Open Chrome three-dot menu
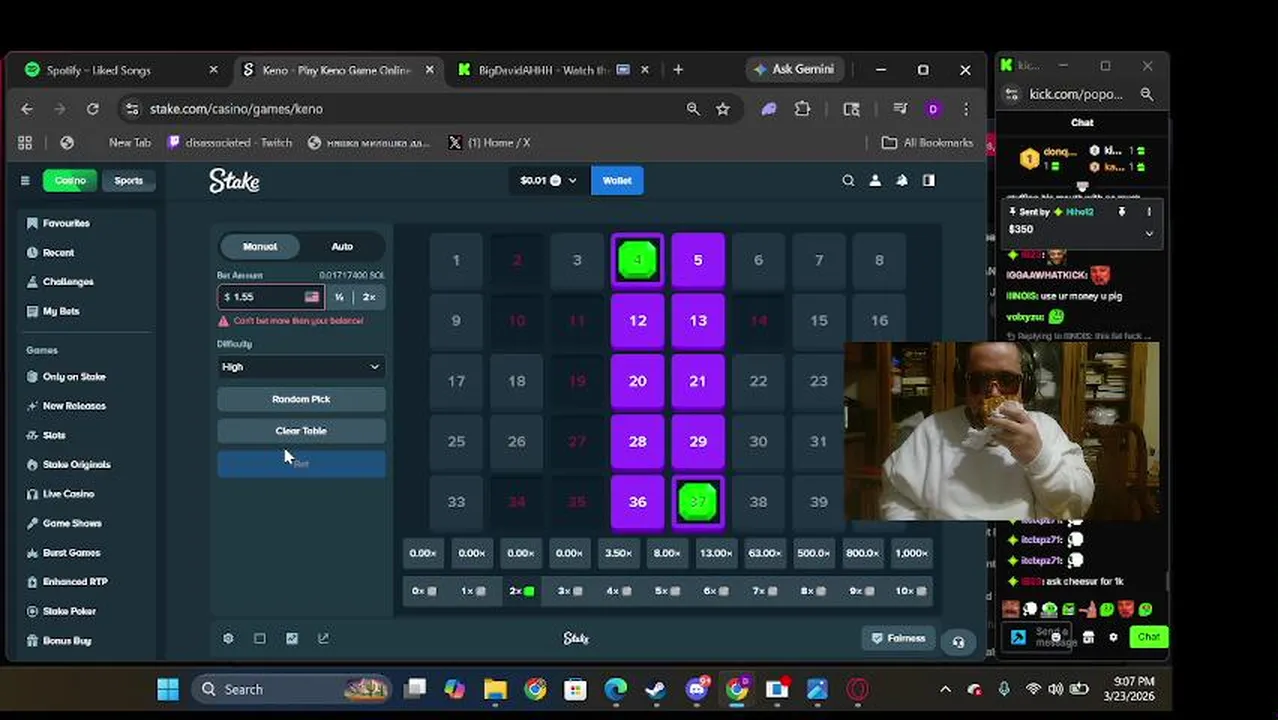The height and width of the screenshot is (720, 1278). click(x=966, y=109)
